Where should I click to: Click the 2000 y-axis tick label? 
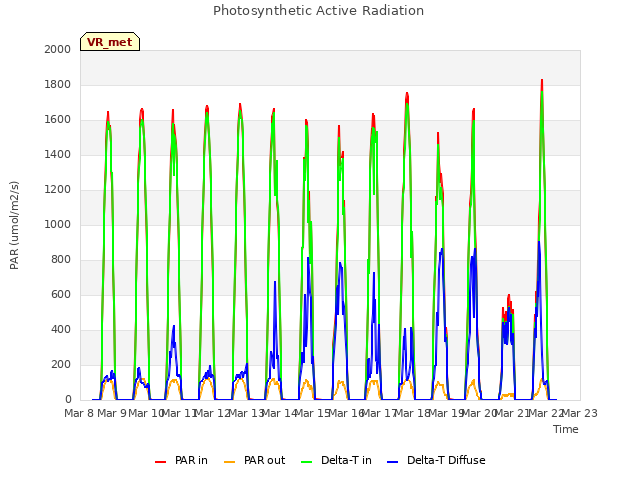point(58,49)
